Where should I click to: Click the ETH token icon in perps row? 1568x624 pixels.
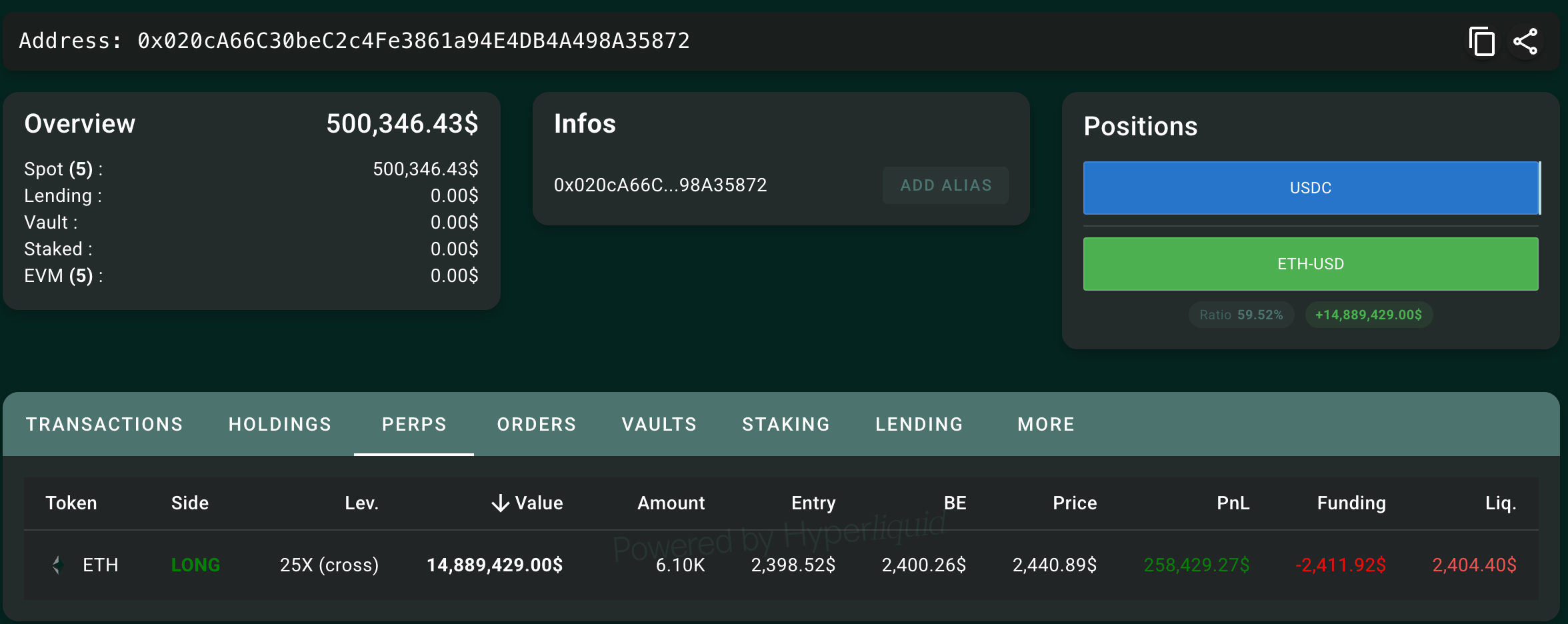pyautogui.click(x=58, y=565)
